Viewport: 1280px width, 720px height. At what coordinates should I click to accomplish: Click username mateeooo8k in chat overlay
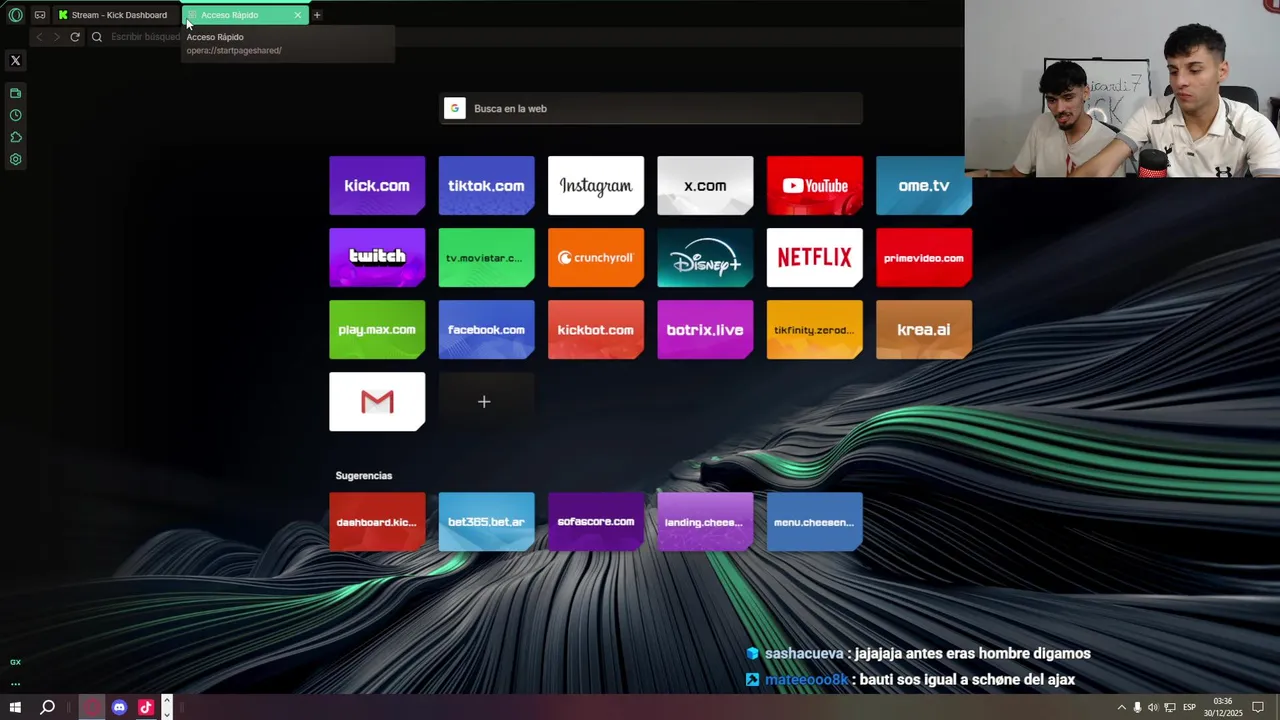click(806, 679)
